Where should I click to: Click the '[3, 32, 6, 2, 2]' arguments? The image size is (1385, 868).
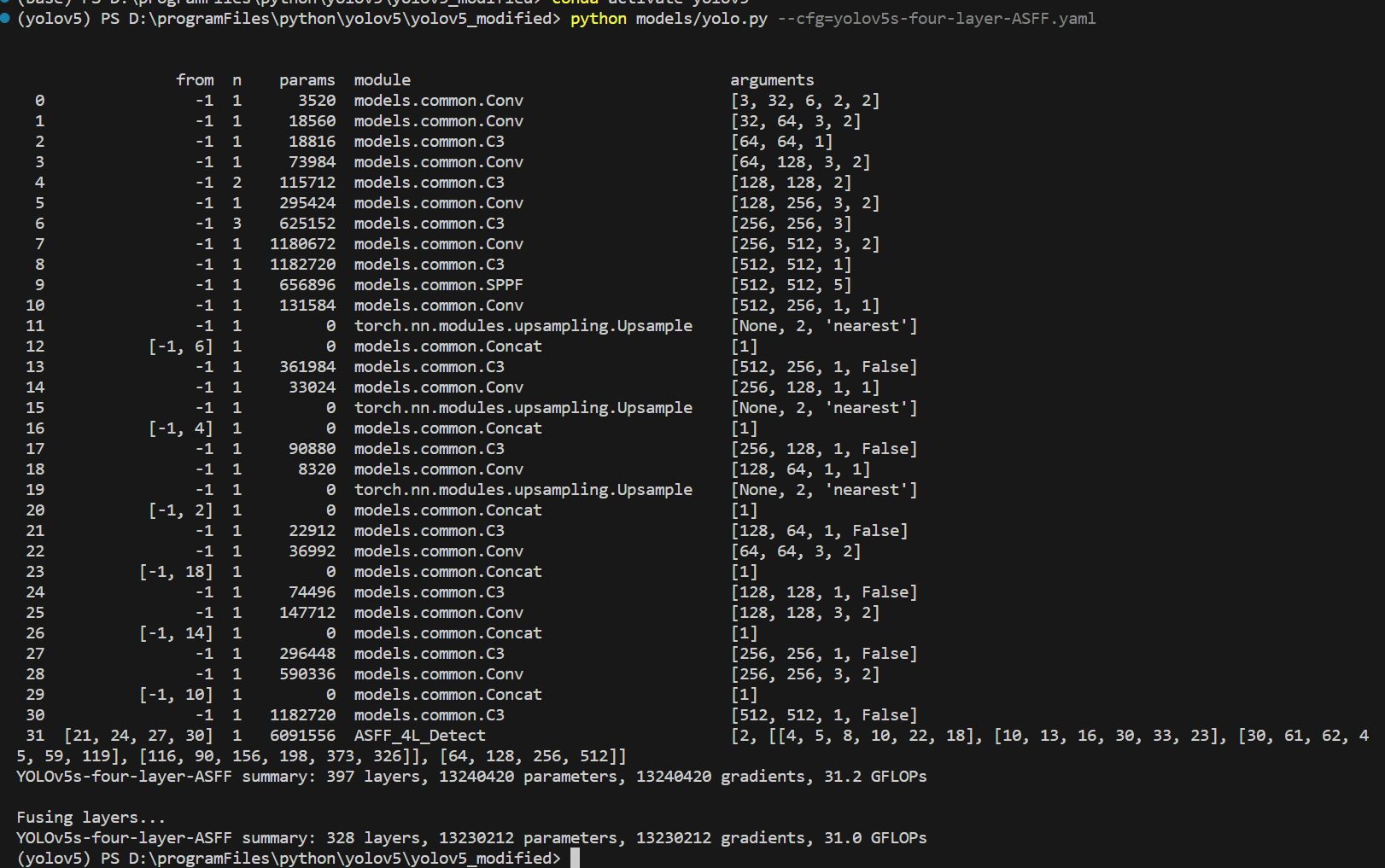click(x=805, y=100)
